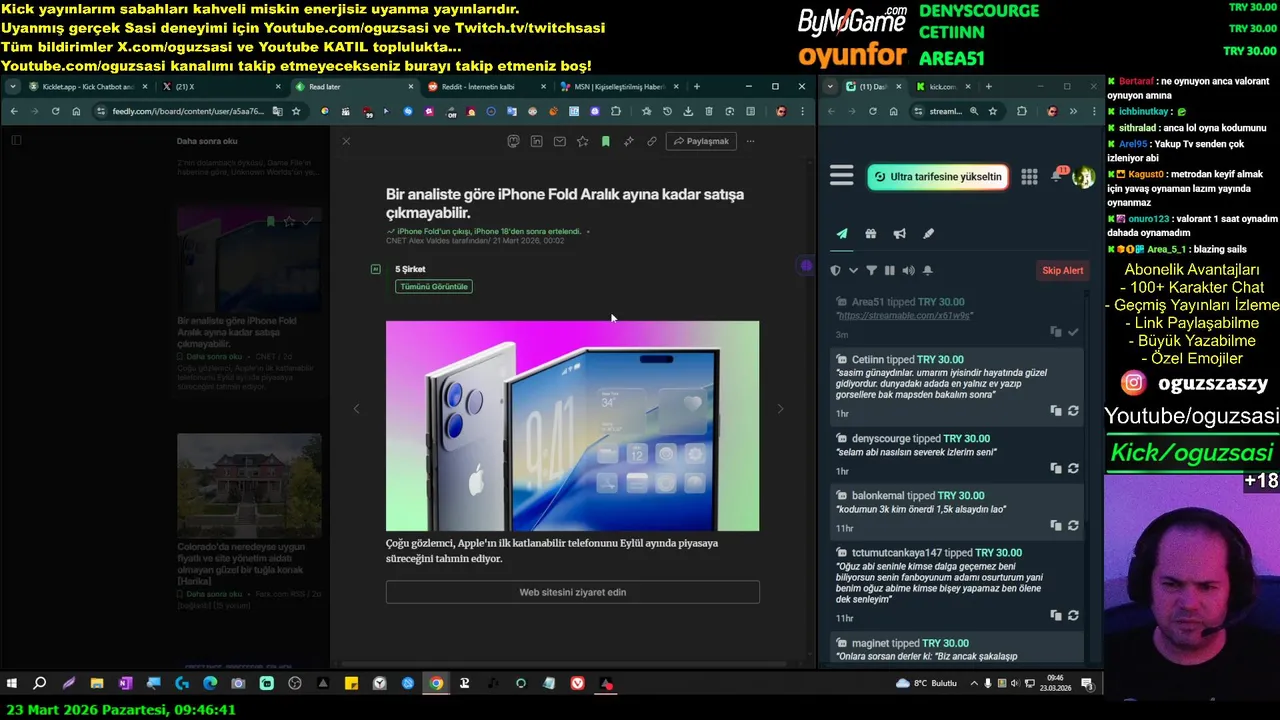This screenshot has width=1280, height=720.
Task: Show hidden system tray icons chevron
Action: (975, 684)
